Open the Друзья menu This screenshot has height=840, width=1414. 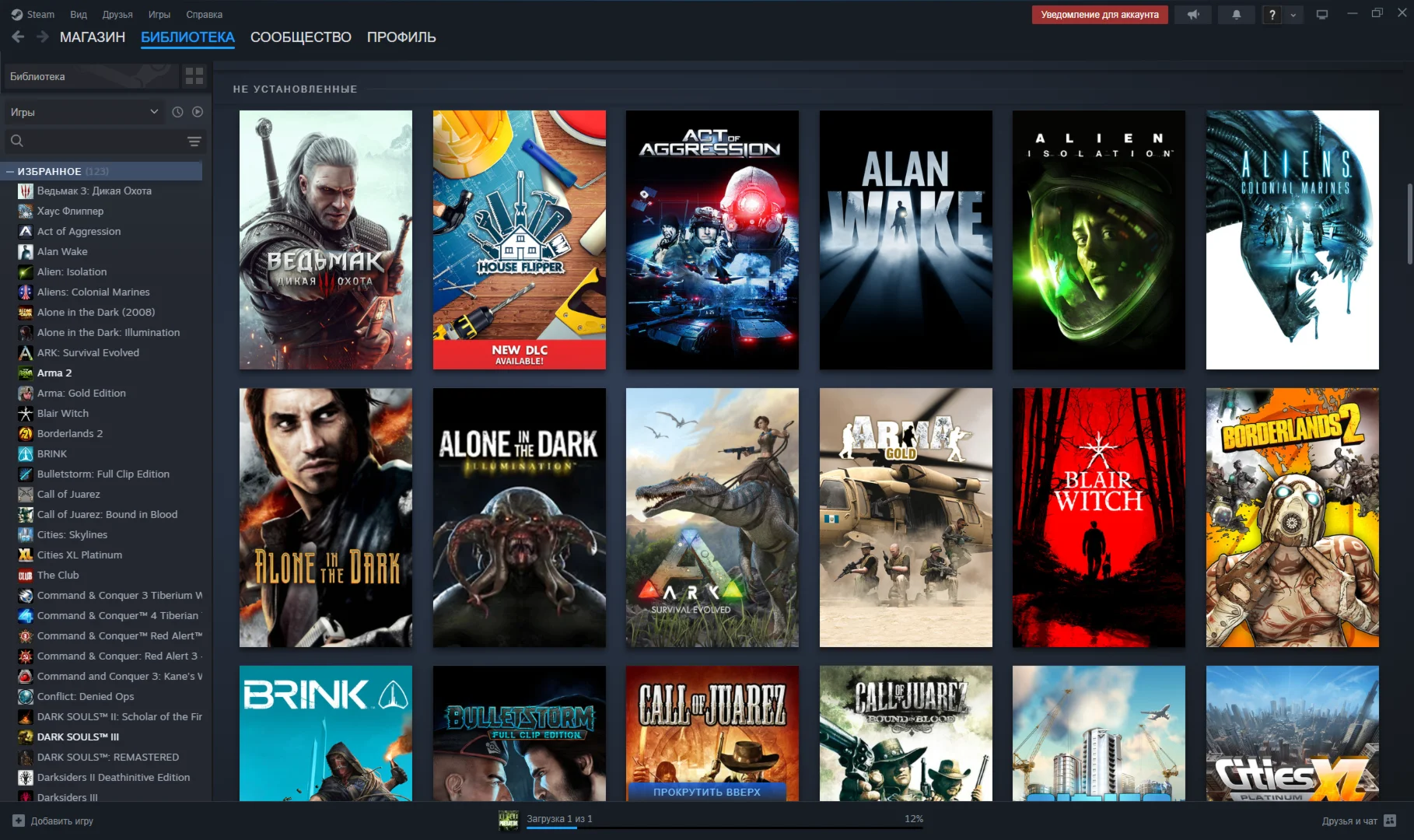click(117, 15)
